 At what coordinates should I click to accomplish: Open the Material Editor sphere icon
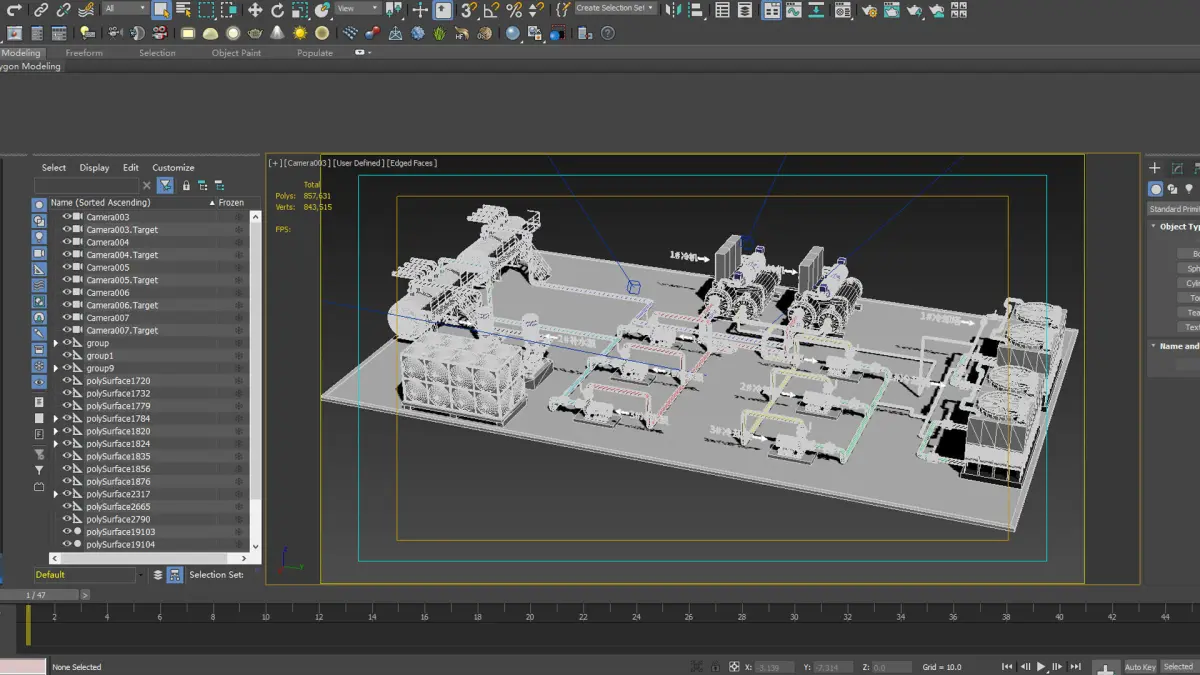(843, 10)
